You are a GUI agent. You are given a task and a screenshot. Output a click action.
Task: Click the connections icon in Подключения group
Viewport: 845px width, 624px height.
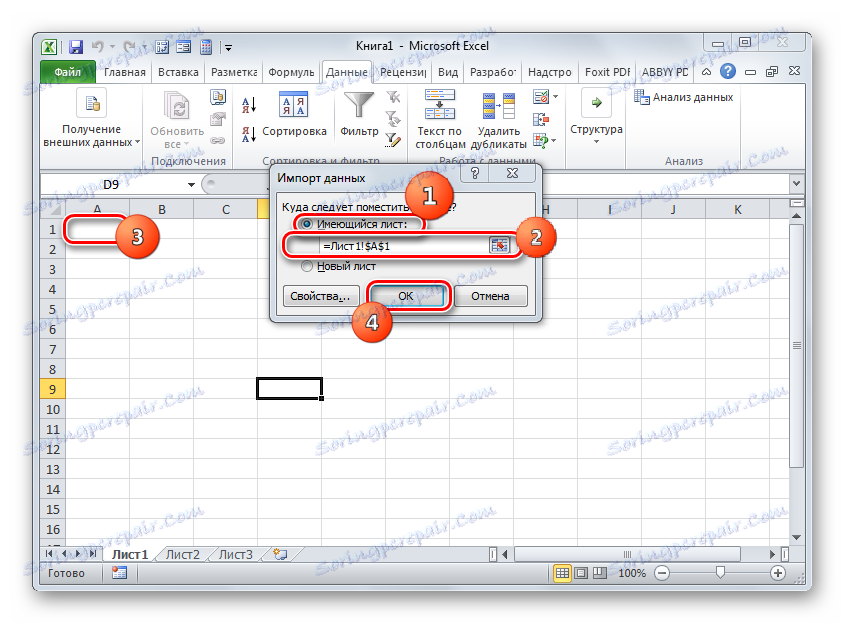tap(218, 97)
